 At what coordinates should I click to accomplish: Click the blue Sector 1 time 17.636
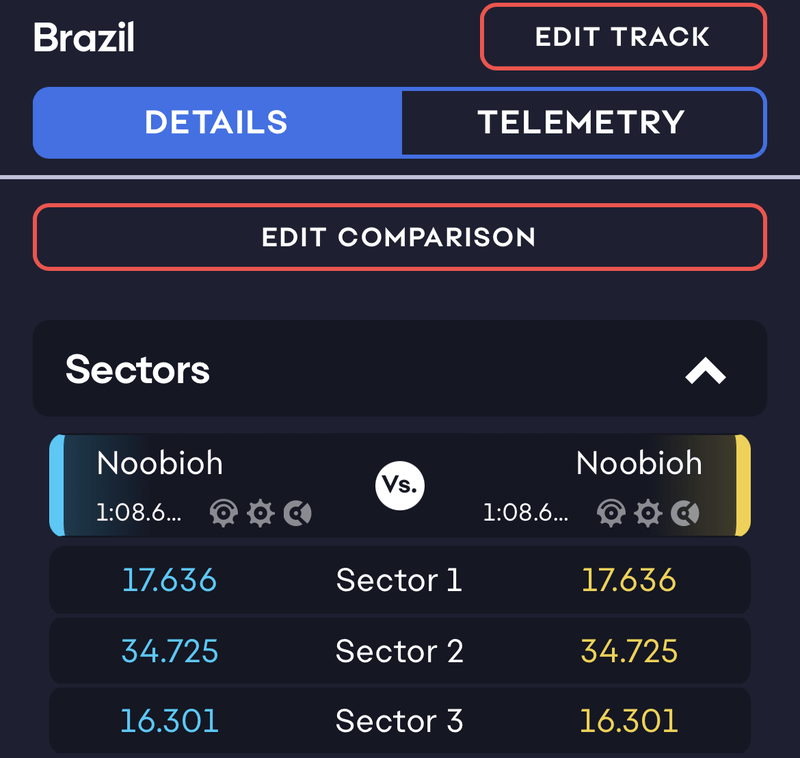tap(169, 580)
